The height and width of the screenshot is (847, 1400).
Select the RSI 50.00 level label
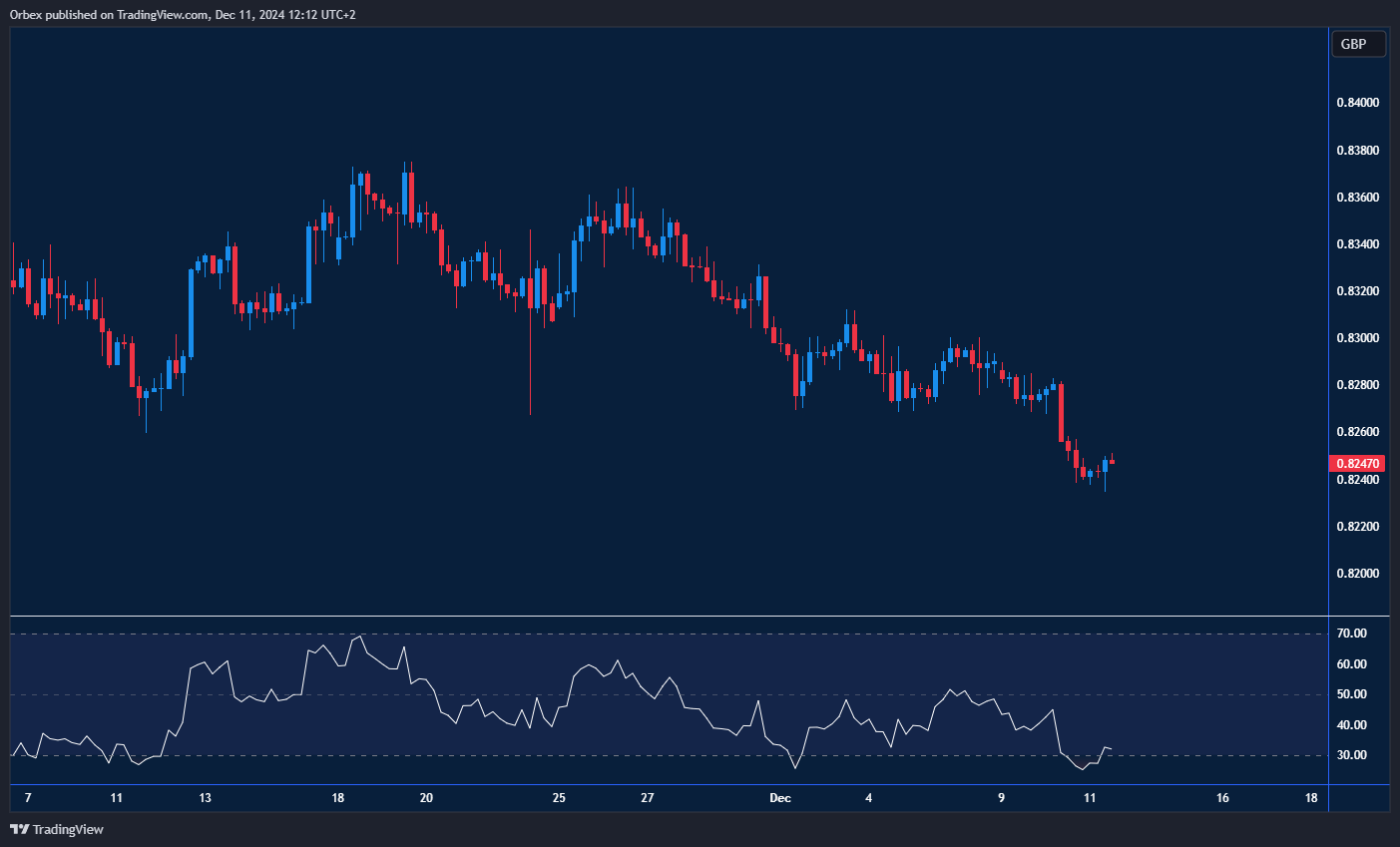pyautogui.click(x=1351, y=694)
